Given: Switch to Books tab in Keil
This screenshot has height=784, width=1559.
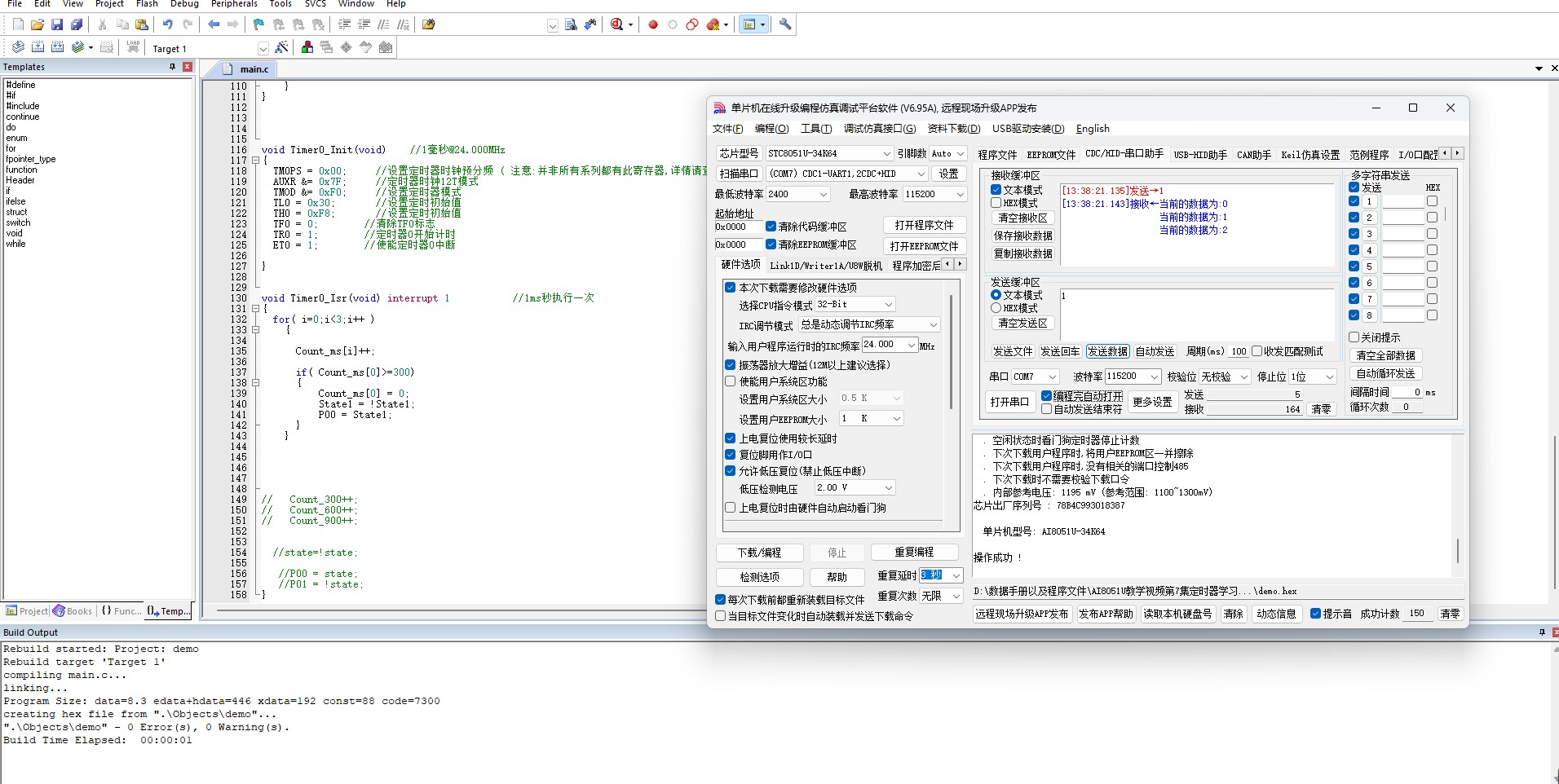Looking at the screenshot, I should tap(73, 611).
